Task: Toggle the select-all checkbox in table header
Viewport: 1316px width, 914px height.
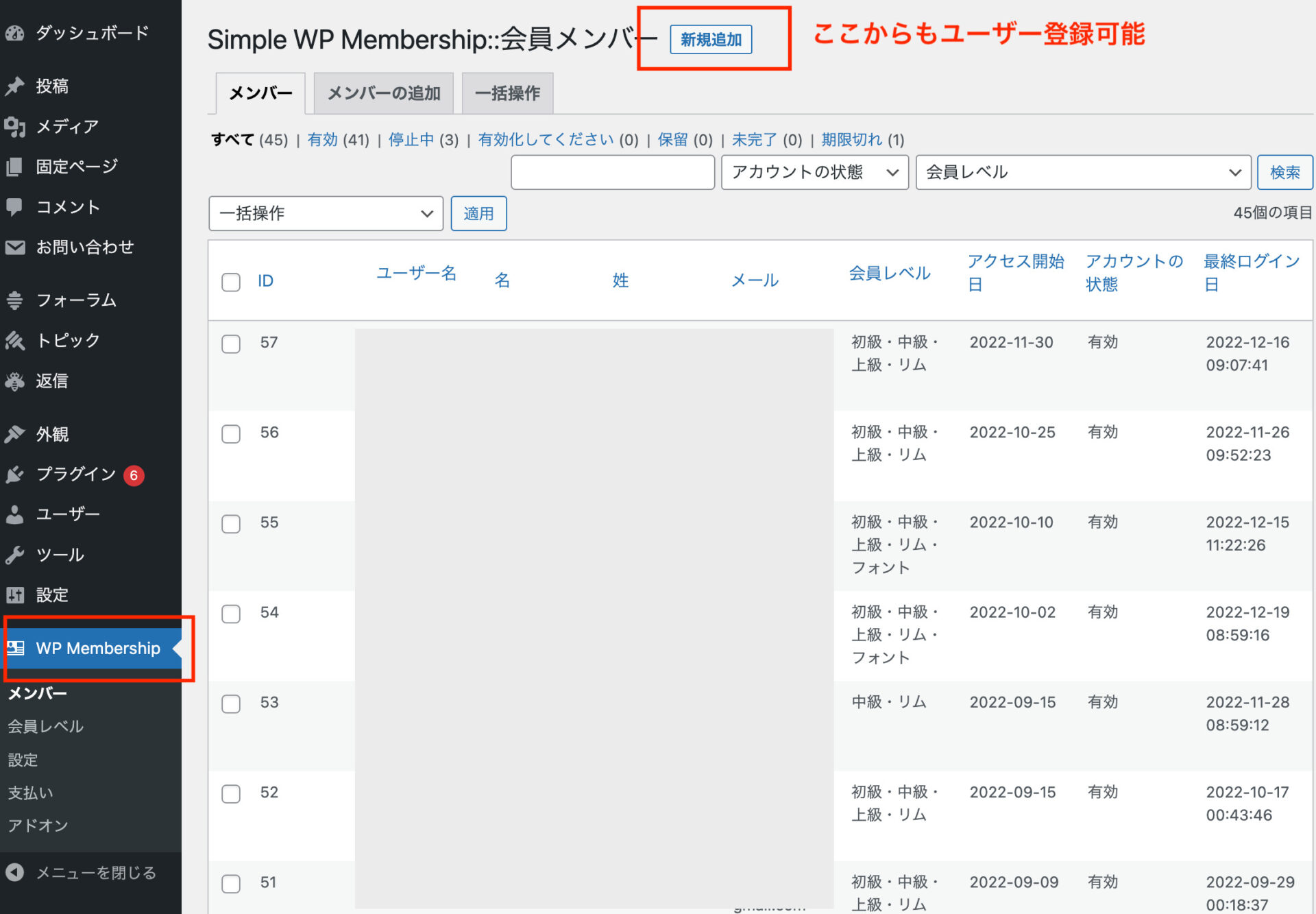Action: (231, 282)
